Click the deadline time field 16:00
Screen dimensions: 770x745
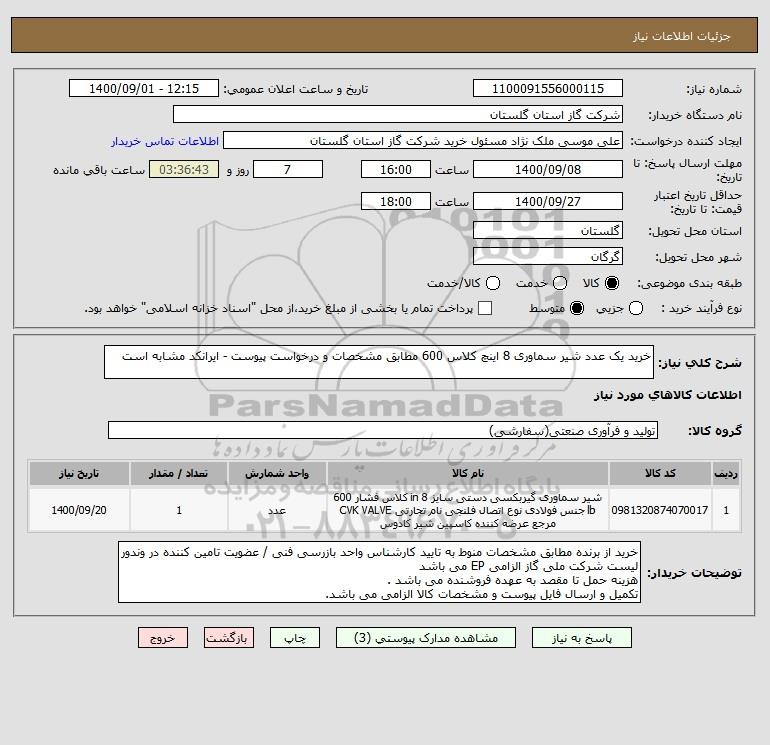click(396, 169)
